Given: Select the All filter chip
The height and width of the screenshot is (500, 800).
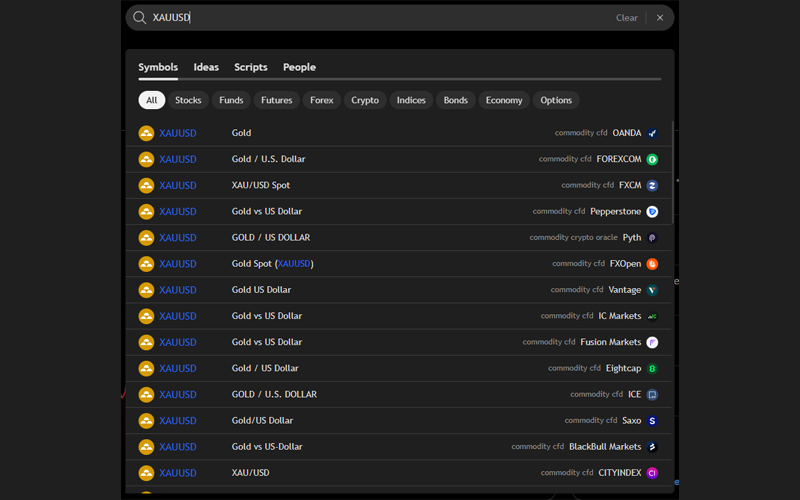Looking at the screenshot, I should coord(152,100).
